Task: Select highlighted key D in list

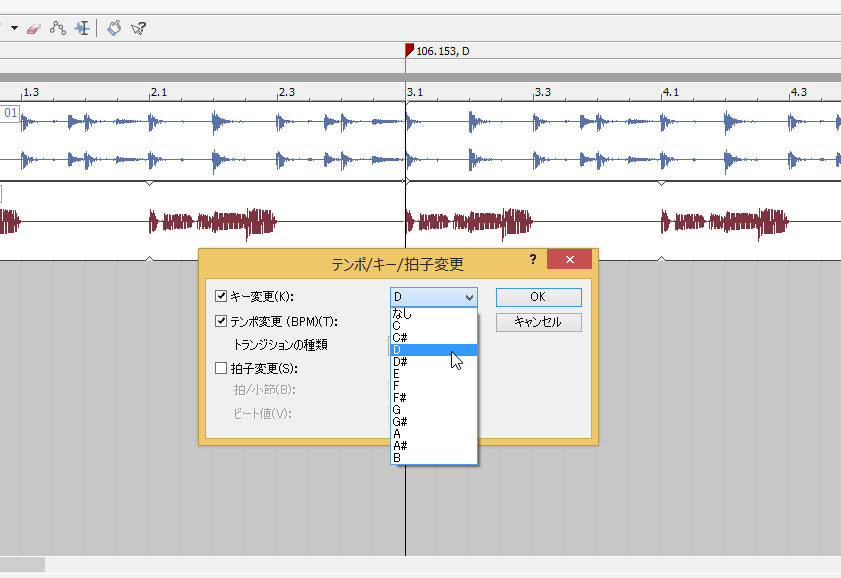Action: coord(433,350)
